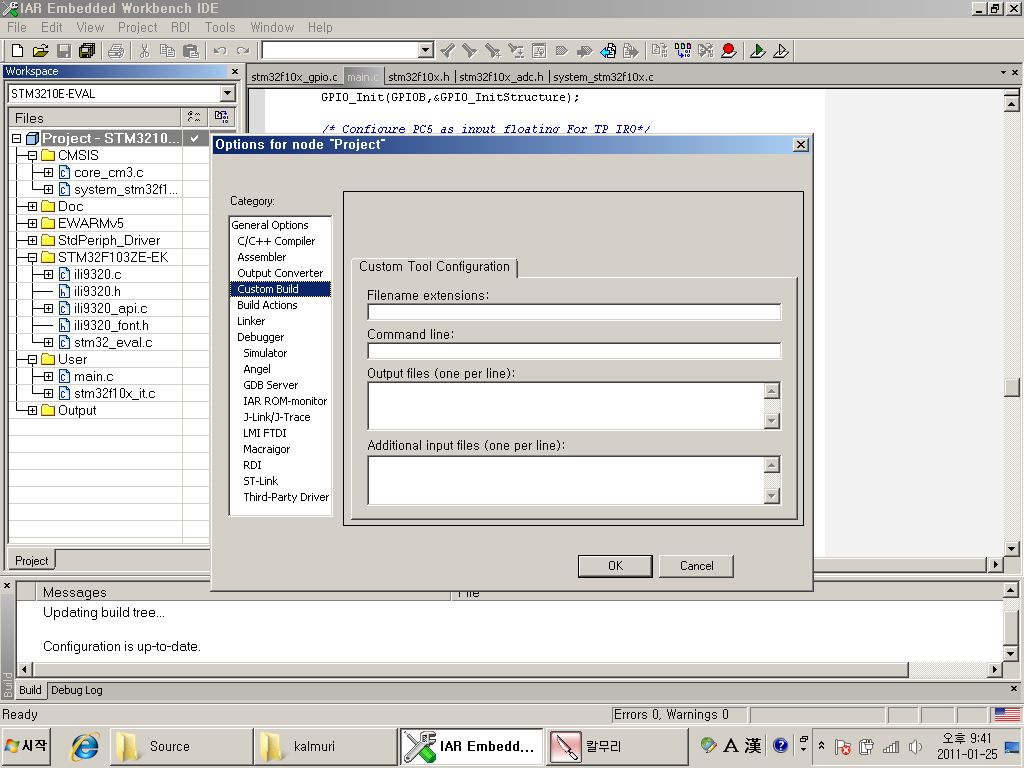Click the Go To line icon
Screen dimensions: 1024x768
(539, 51)
